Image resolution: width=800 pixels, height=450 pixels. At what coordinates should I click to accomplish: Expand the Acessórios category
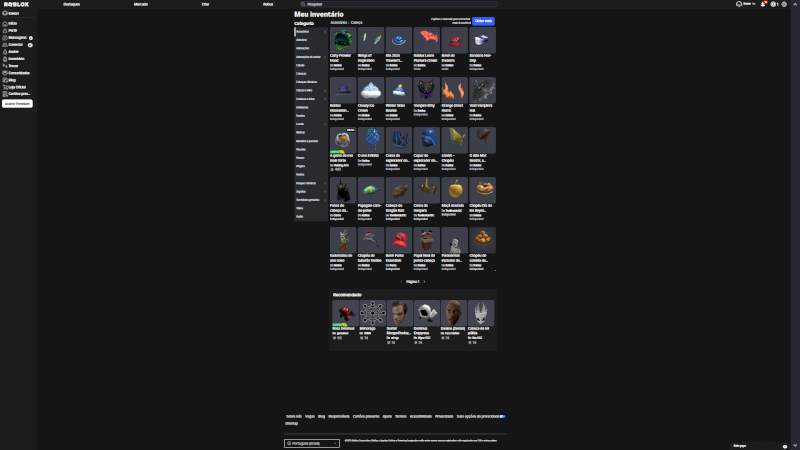click(x=310, y=32)
